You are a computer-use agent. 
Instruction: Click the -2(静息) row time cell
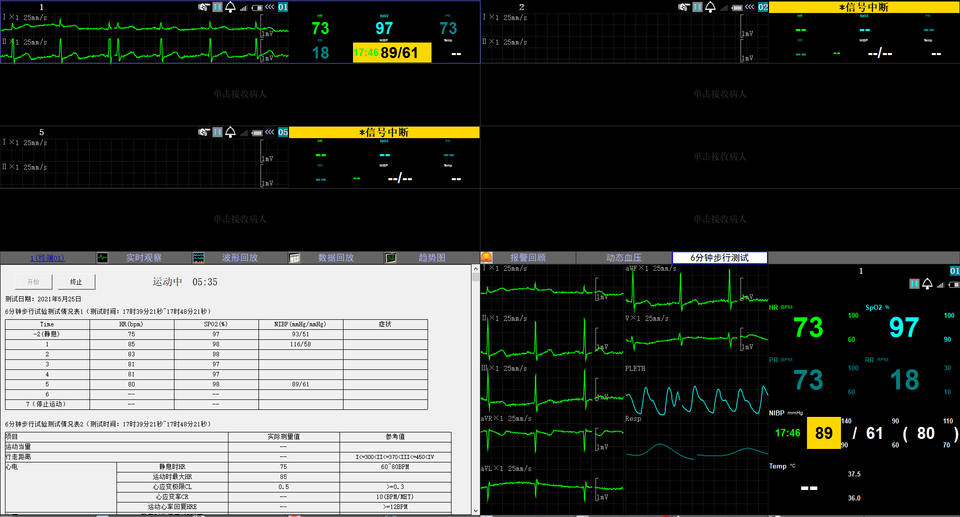[x=47, y=334]
